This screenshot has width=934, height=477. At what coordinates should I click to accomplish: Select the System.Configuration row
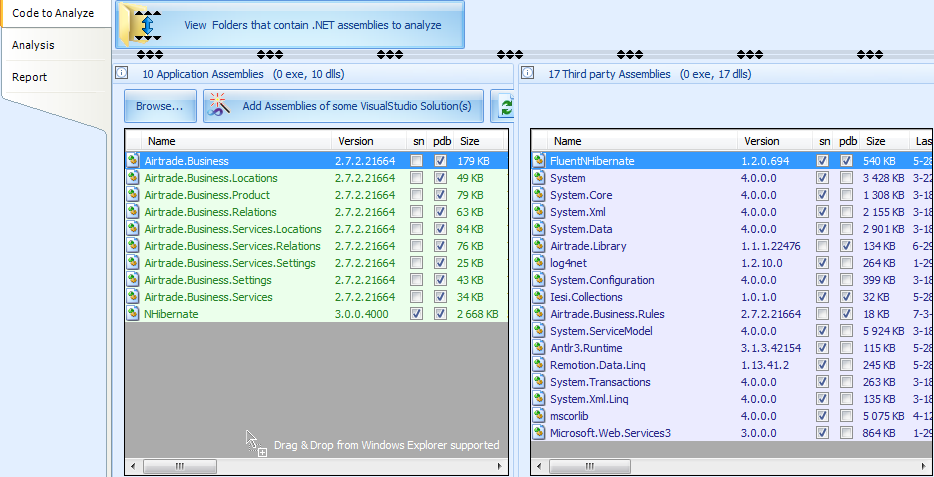click(733, 280)
